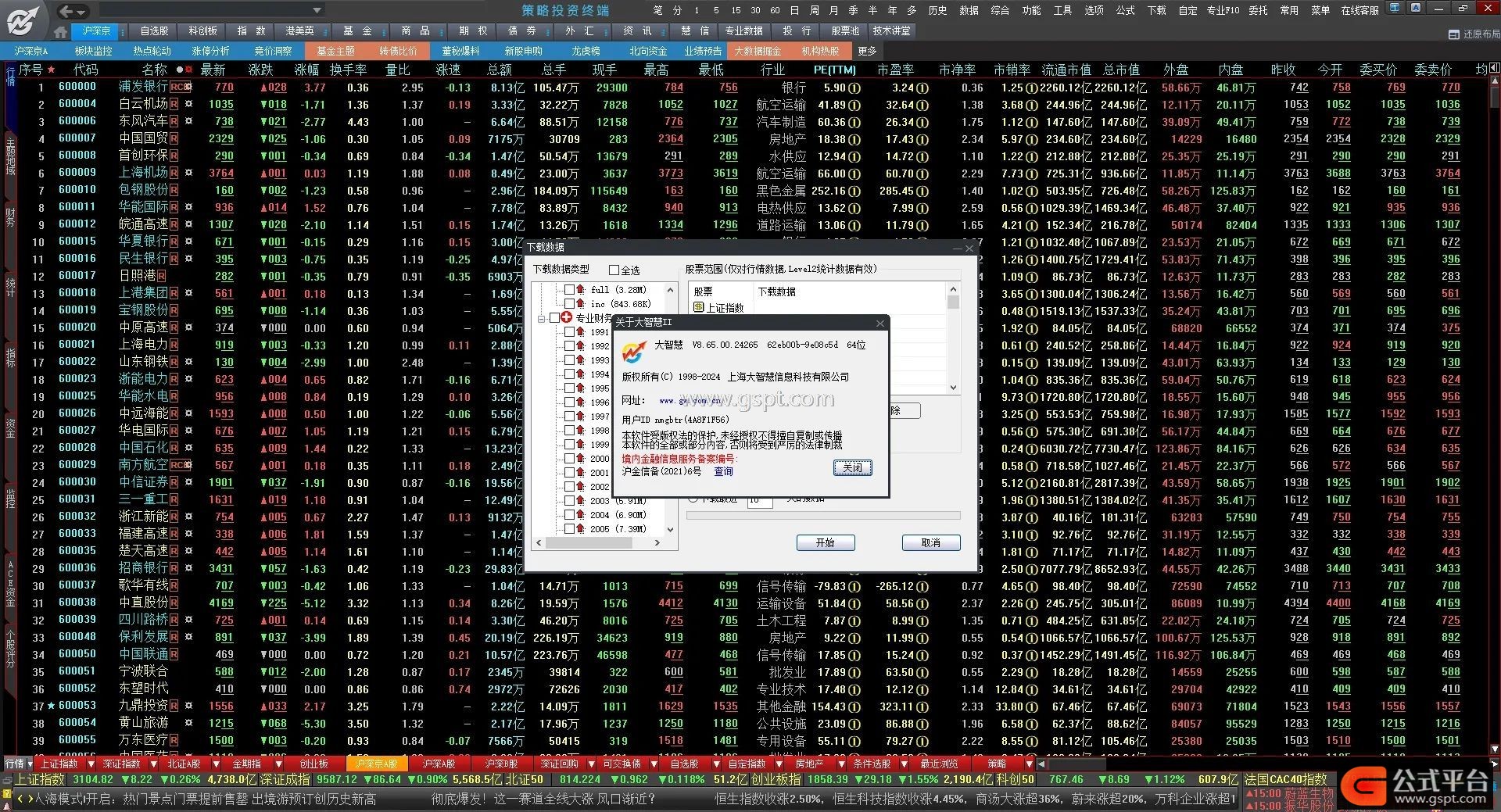
Task: Collapse the 专业财务 tree node
Action: (x=541, y=318)
